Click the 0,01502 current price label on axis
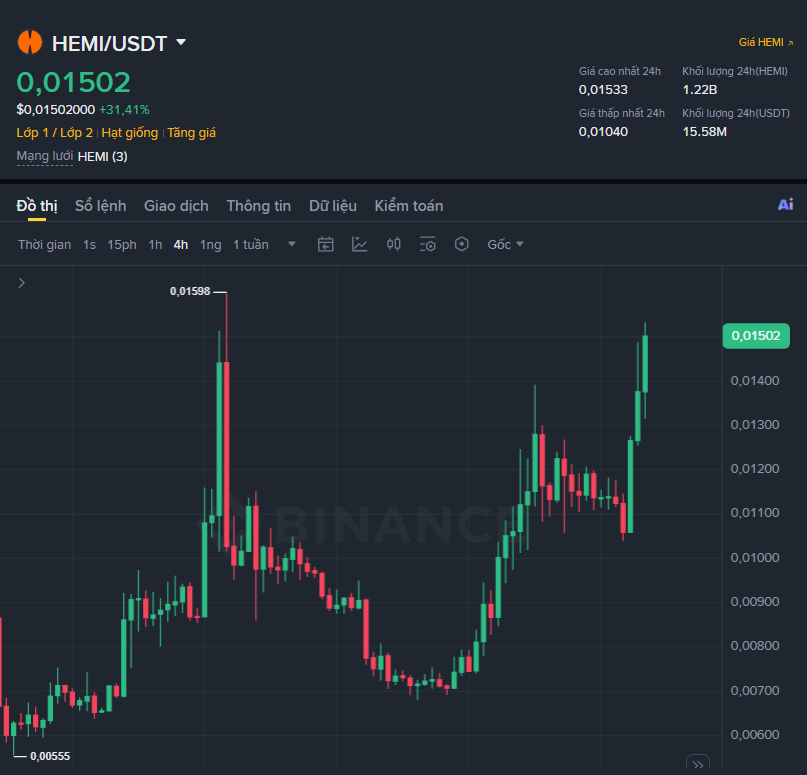The image size is (807, 775). pyautogui.click(x=756, y=336)
